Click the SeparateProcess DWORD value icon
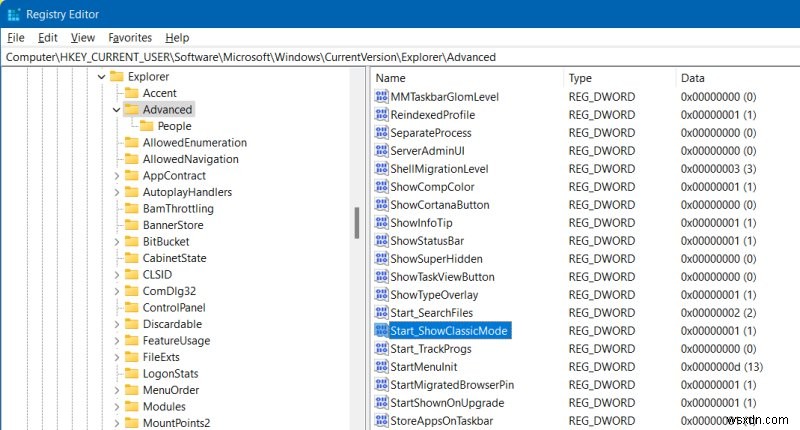Image resolution: width=800 pixels, height=430 pixels. [x=382, y=133]
